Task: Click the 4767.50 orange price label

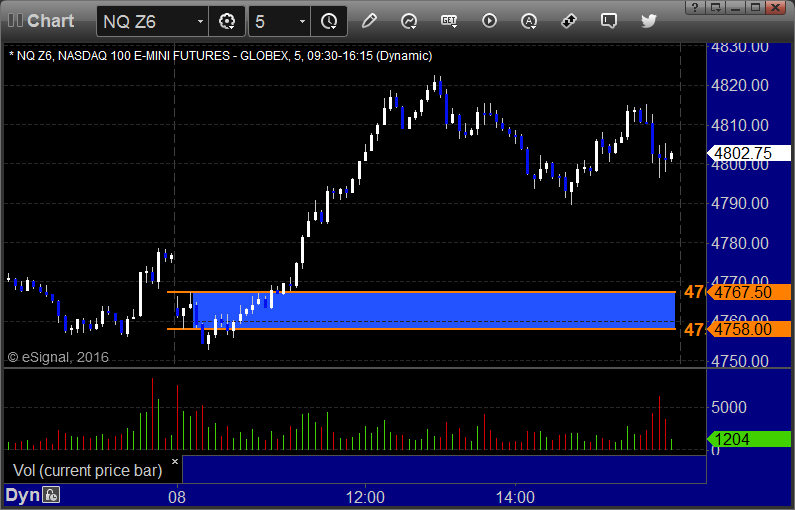Action: click(749, 292)
